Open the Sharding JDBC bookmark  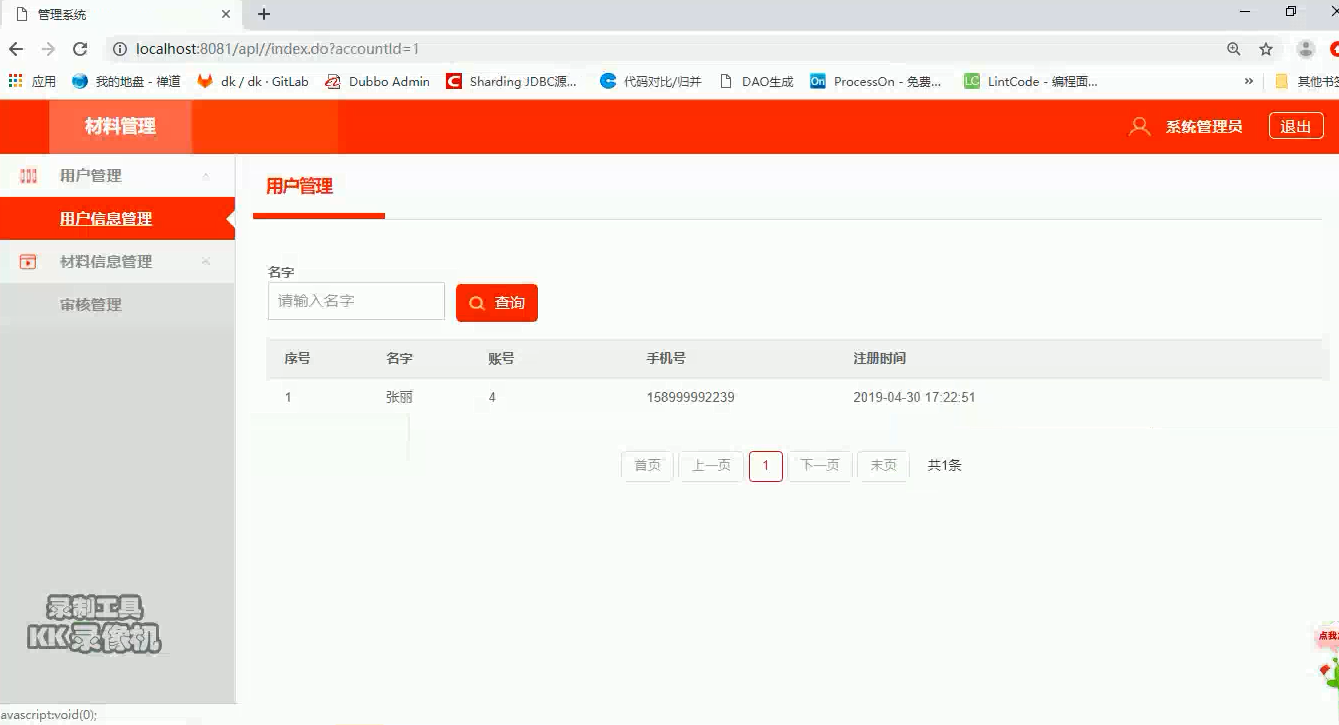coord(512,81)
